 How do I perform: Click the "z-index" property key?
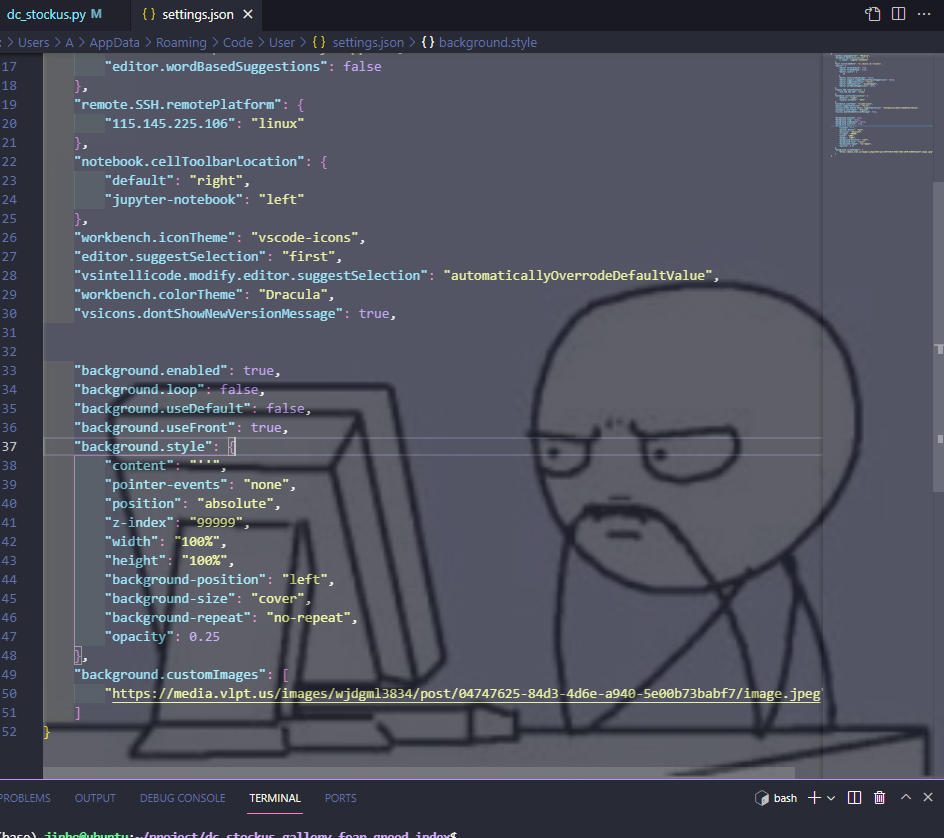click(x=139, y=523)
